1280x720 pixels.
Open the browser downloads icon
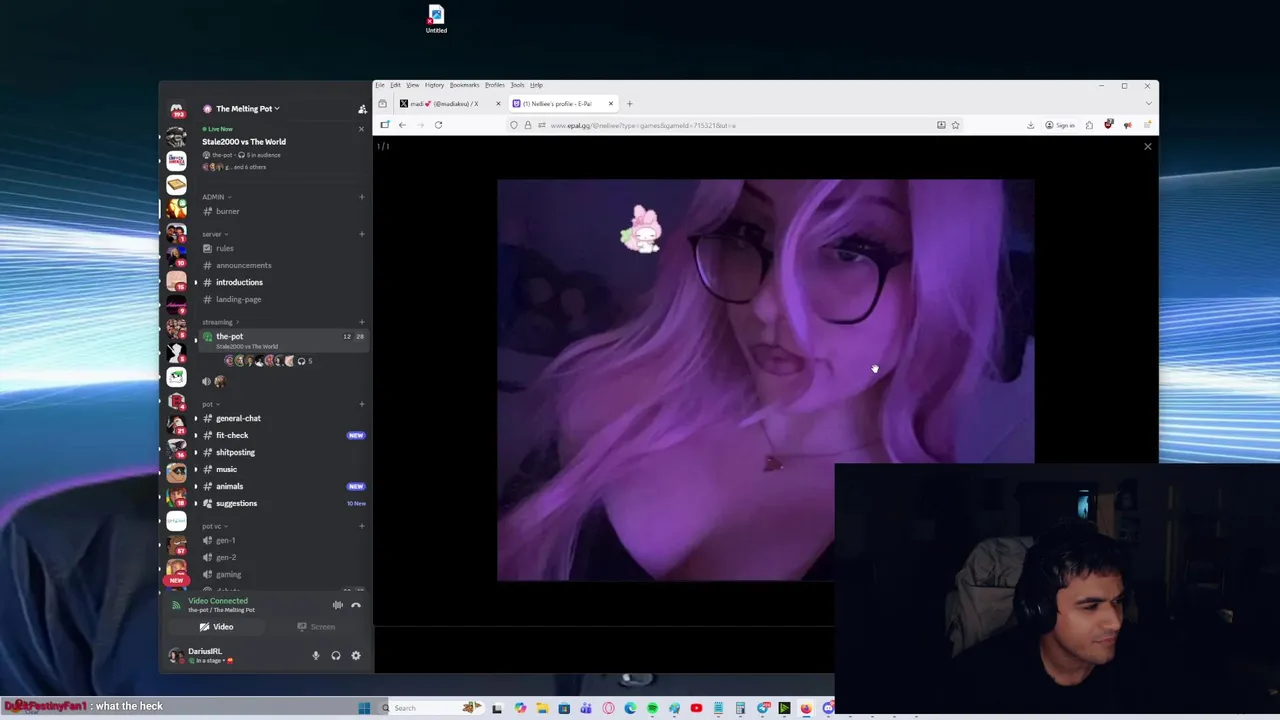click(x=1030, y=125)
